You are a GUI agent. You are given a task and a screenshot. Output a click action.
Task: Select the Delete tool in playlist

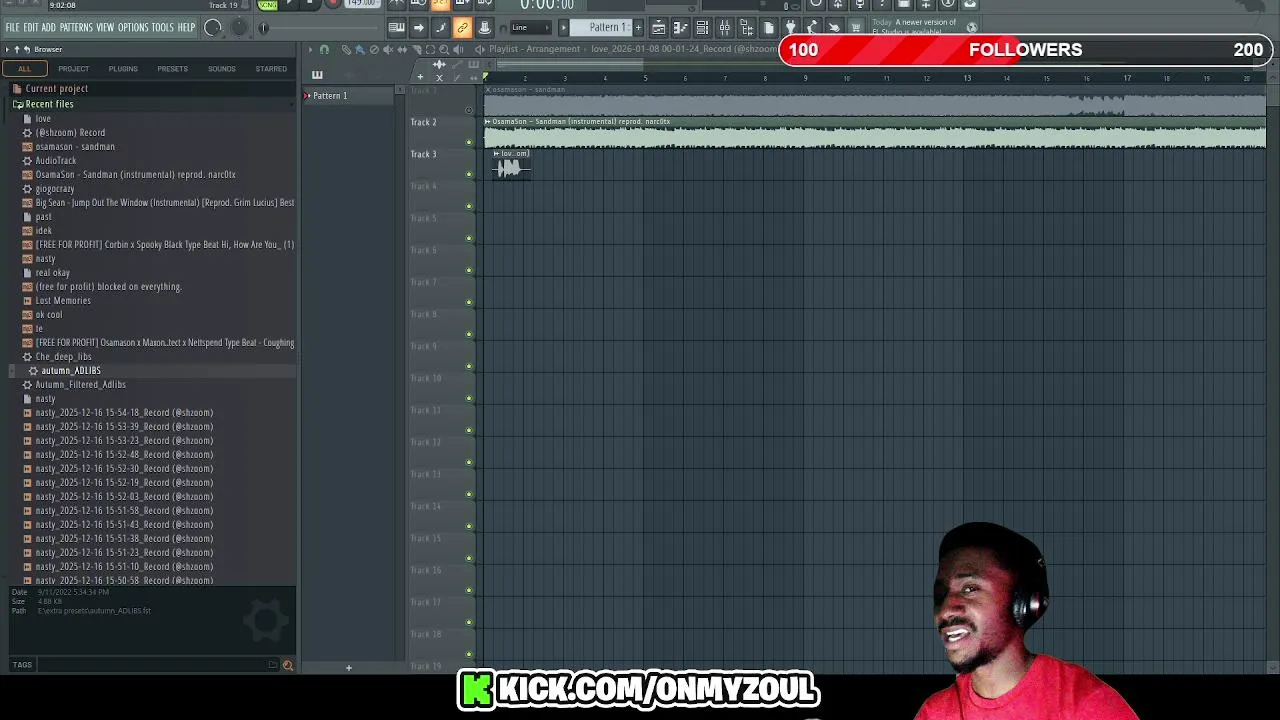pos(374,49)
